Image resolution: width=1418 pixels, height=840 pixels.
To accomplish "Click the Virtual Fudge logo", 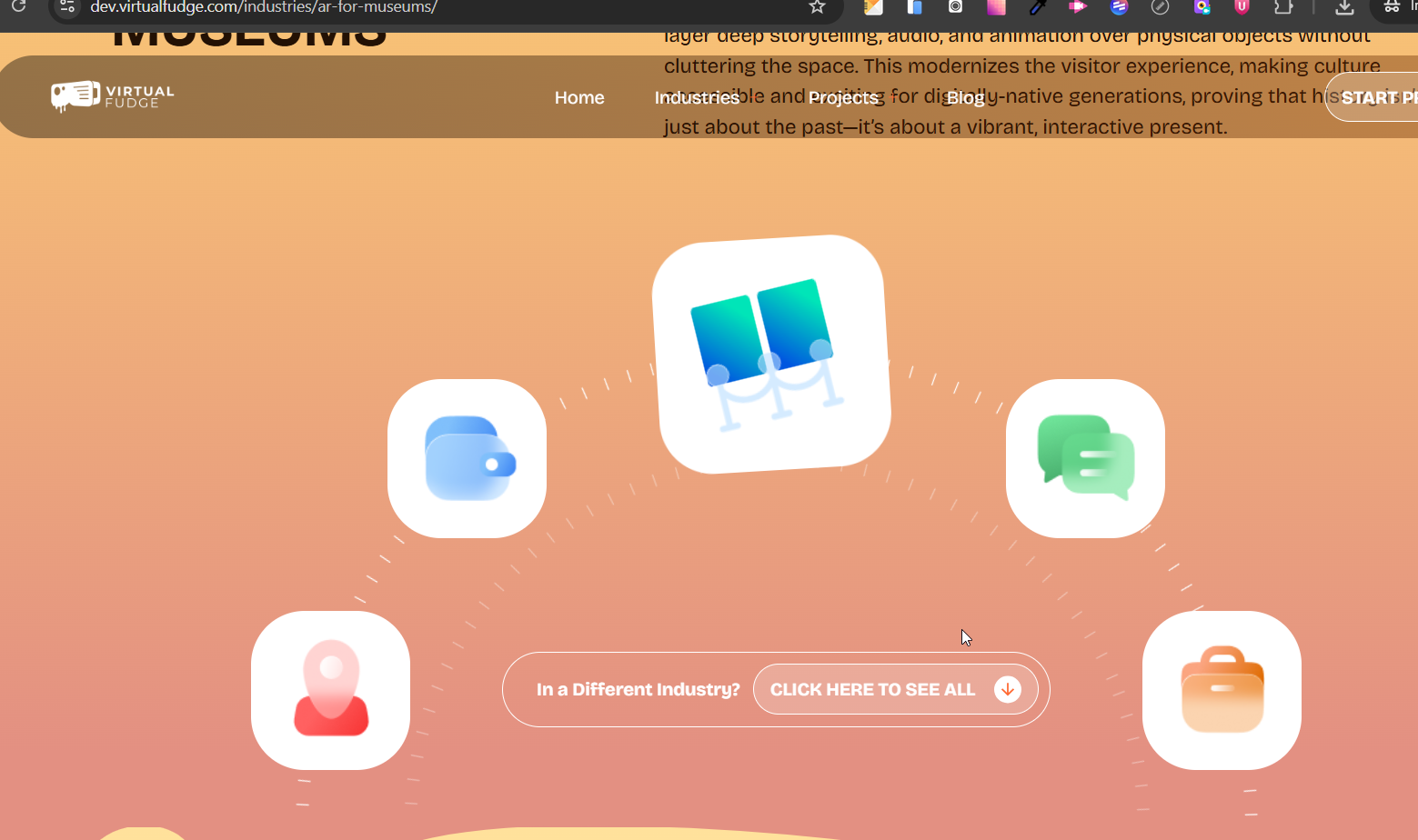I will pos(113,96).
